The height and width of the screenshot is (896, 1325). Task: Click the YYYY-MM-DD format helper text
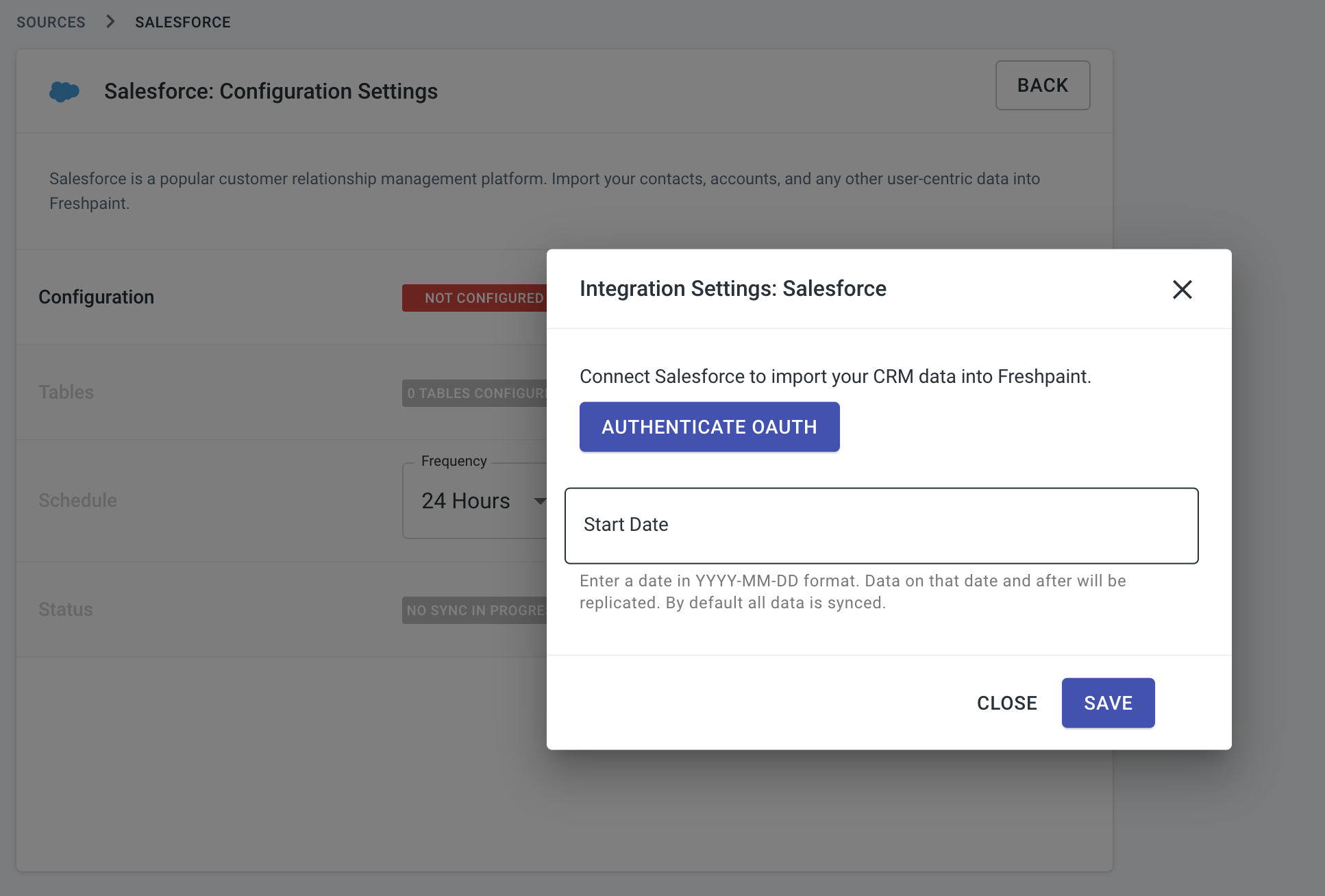(853, 592)
